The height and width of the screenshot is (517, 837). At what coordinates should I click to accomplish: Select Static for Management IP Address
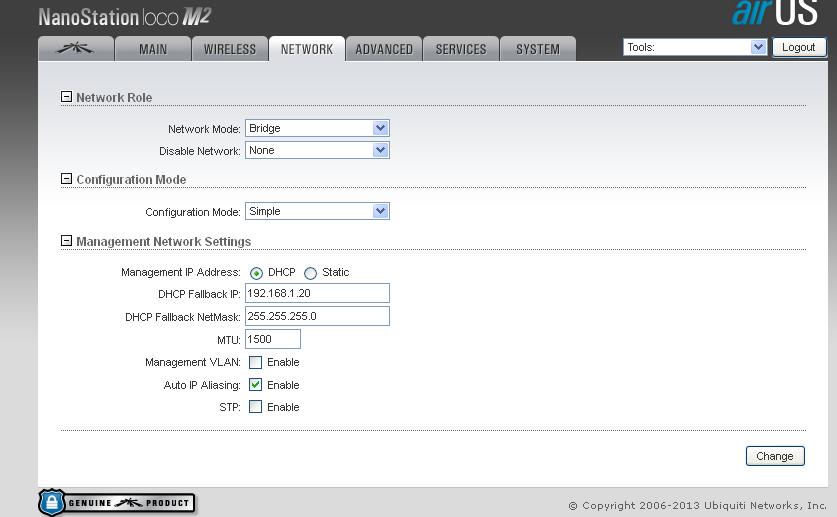click(310, 273)
